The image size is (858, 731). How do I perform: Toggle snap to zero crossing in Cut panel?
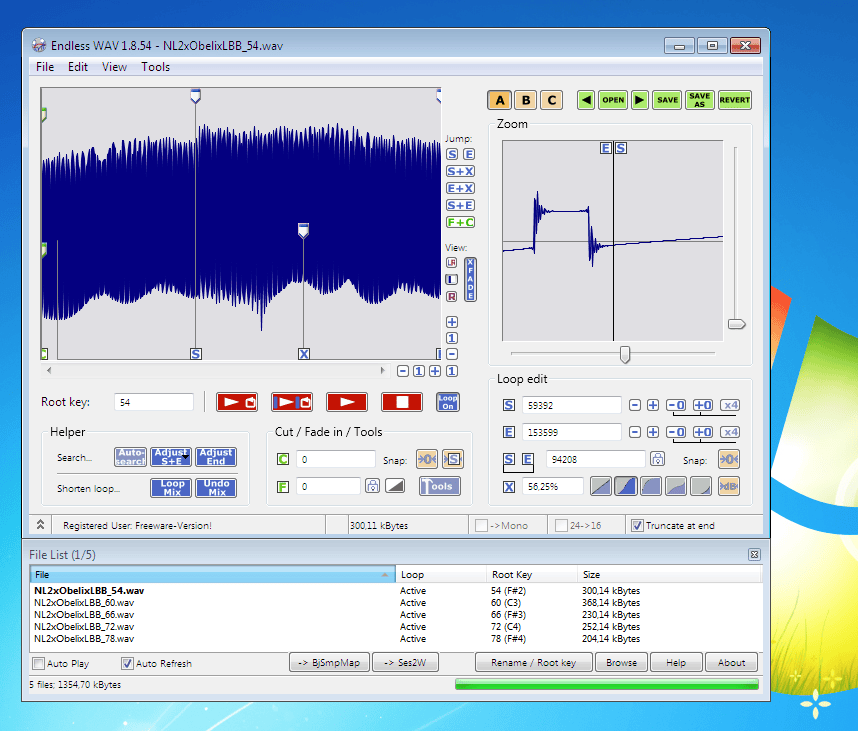[x=427, y=459]
